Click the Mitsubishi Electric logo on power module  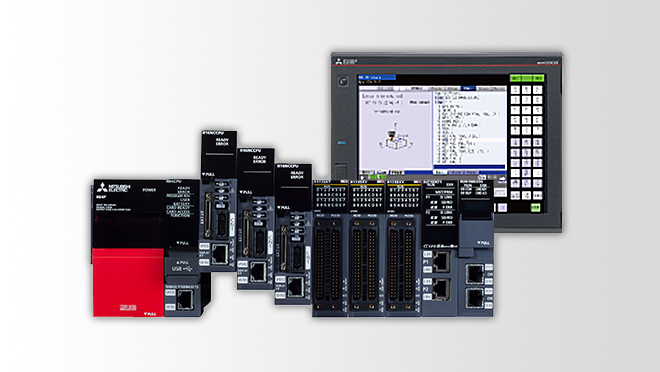coord(114,188)
